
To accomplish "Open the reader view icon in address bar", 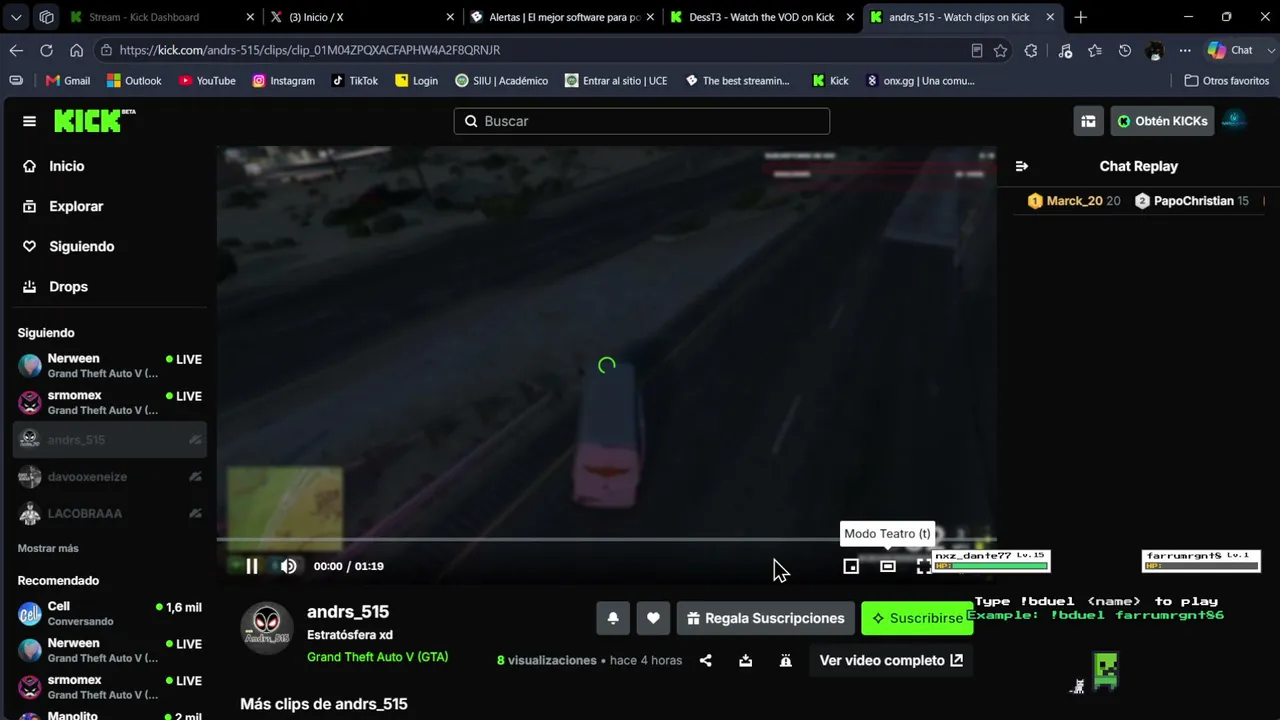I will [977, 50].
